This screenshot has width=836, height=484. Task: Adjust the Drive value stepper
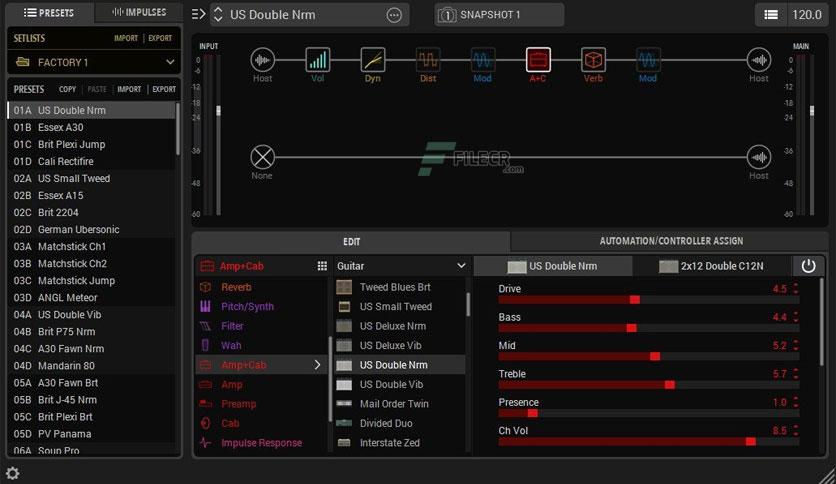[796, 288]
